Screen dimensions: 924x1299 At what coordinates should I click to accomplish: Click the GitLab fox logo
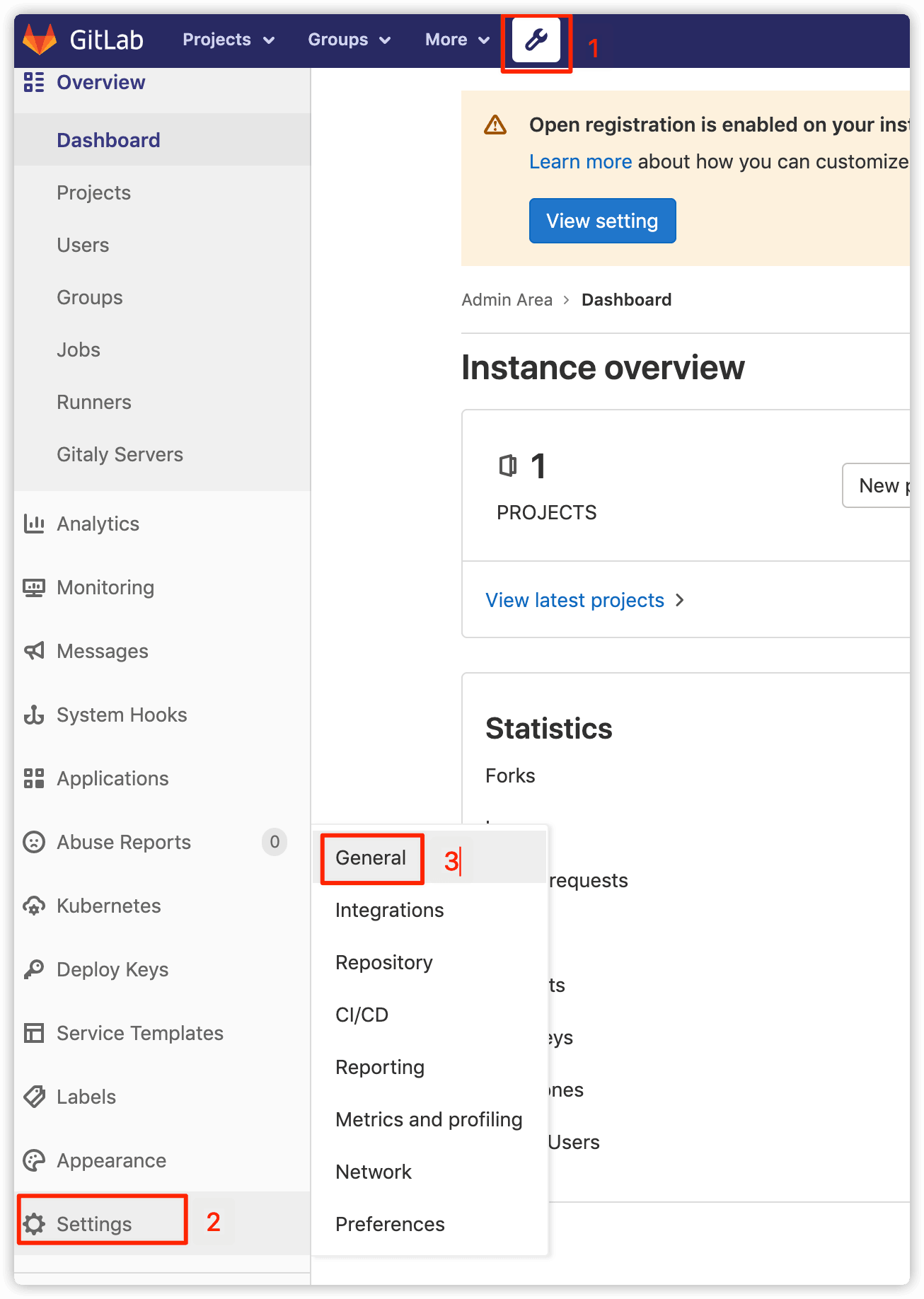coord(40,40)
